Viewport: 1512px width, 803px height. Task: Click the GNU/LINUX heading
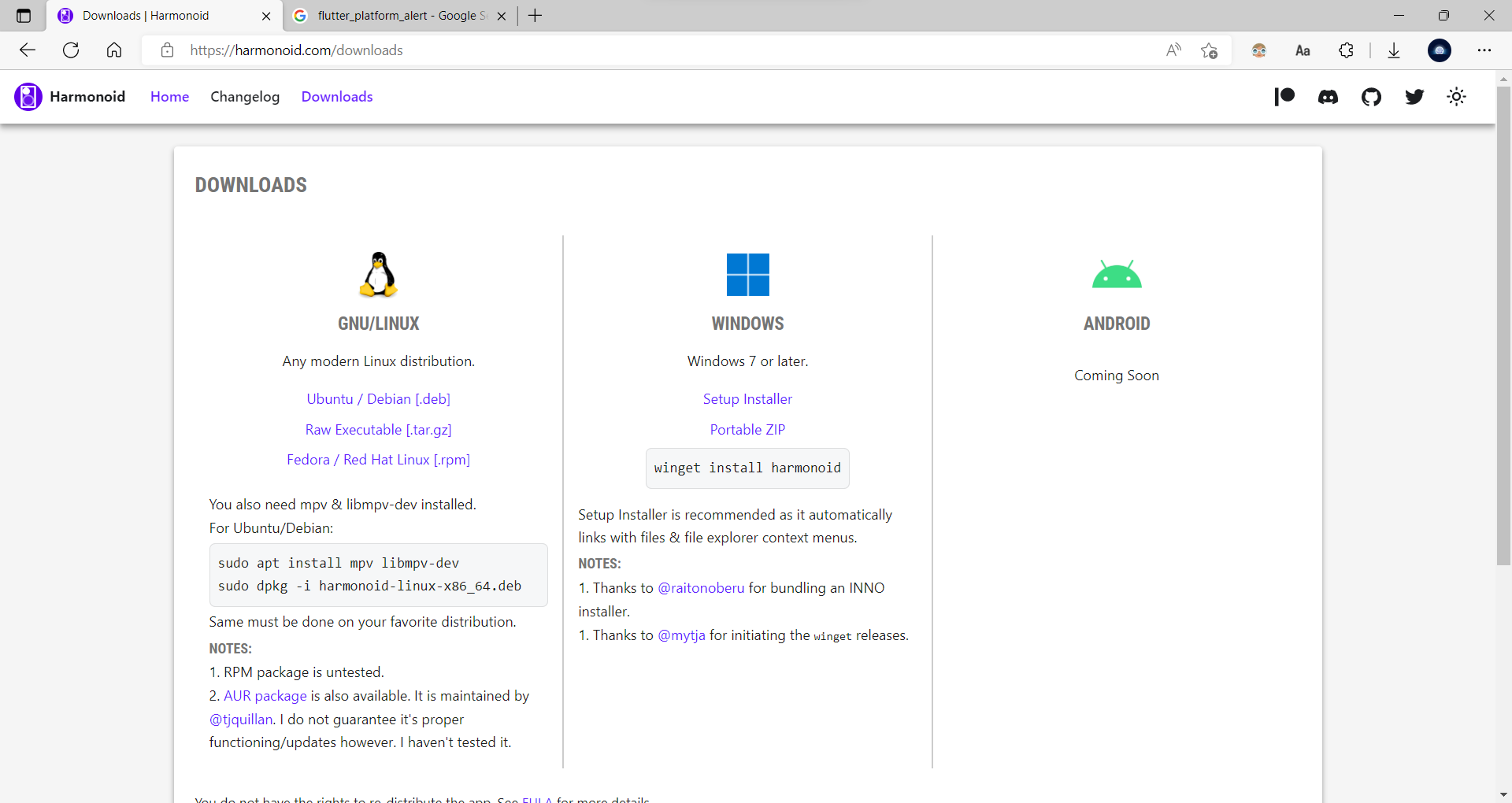pyautogui.click(x=379, y=324)
